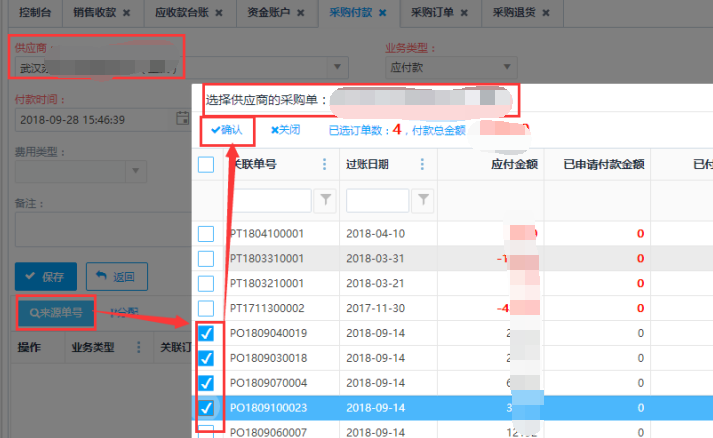713x438 pixels.
Task: Open 业务类型 column menu in lower grid
Action: 138,348
